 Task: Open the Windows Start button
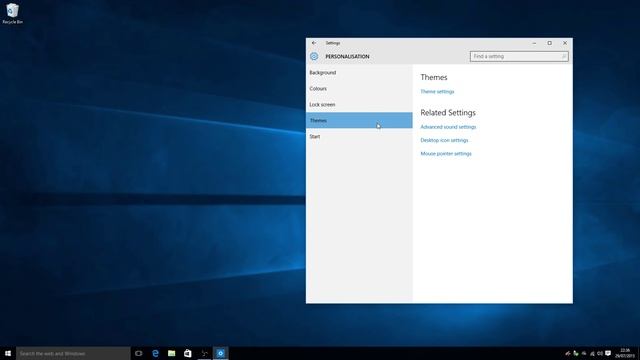[8, 353]
